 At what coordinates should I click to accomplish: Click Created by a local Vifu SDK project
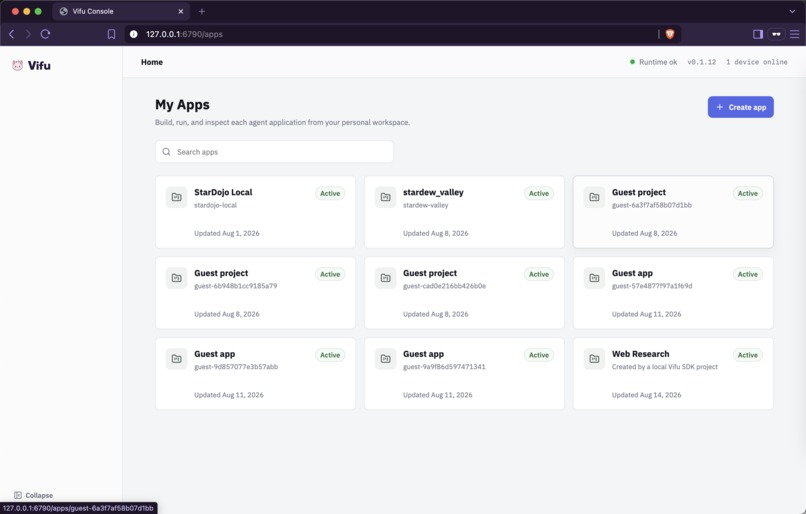click(x=665, y=366)
